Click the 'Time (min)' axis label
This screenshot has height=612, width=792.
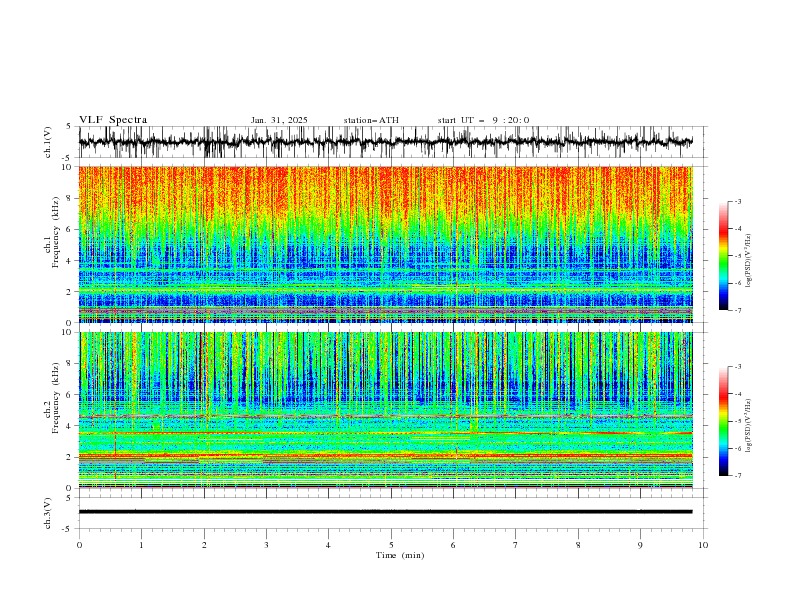click(x=400, y=555)
